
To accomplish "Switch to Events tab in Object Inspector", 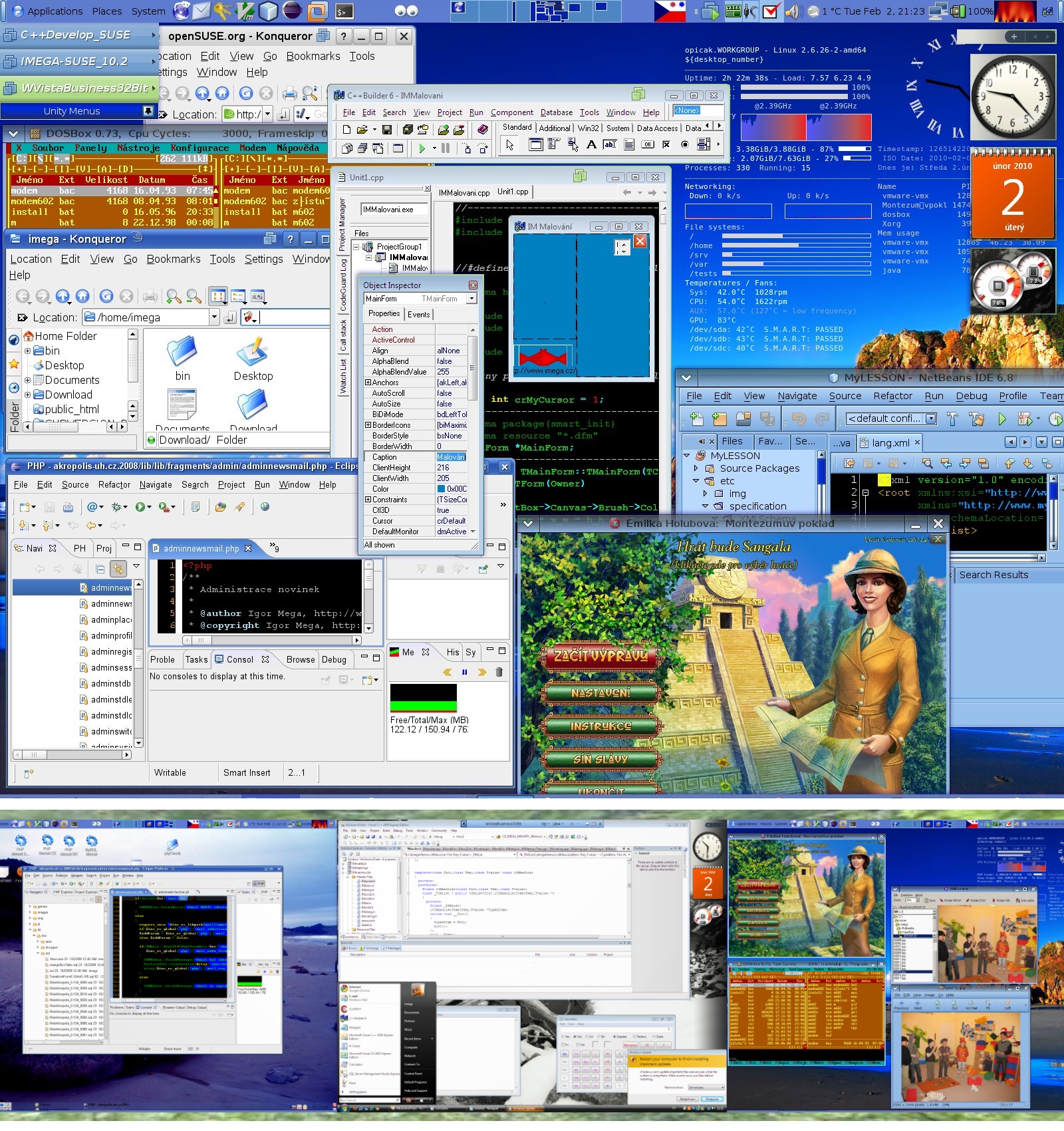I will click(x=418, y=315).
